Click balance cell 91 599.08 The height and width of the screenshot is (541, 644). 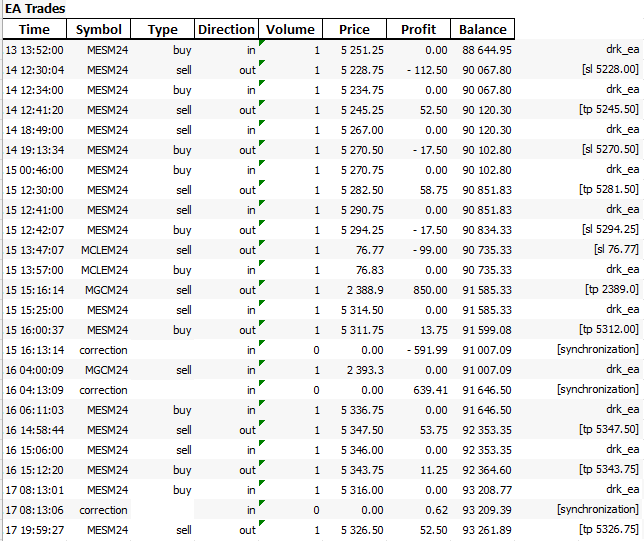coord(487,330)
